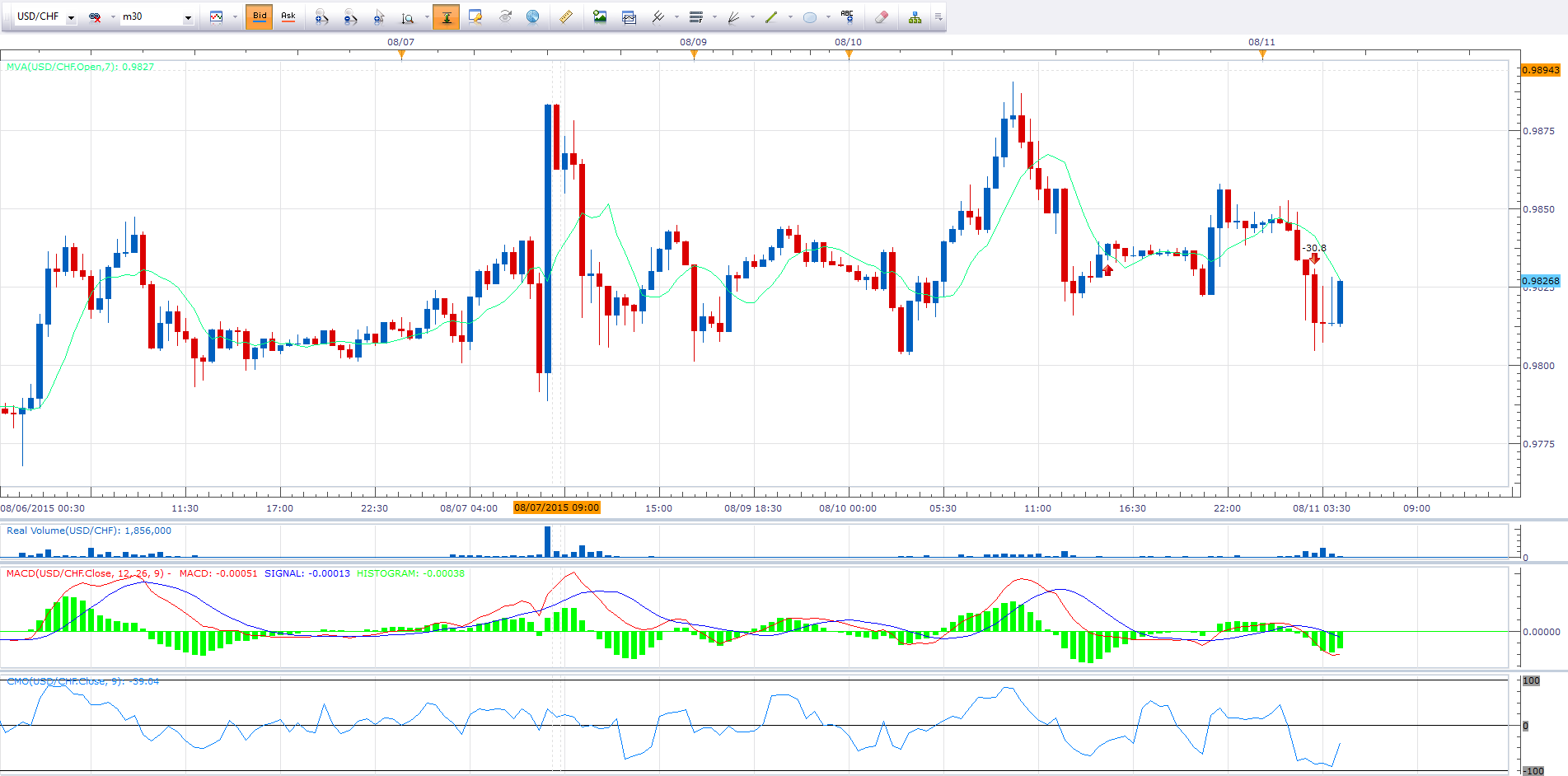Viewport: 1568px width, 776px height.
Task: Expand the ellipse shape tool dropdown arrow
Action: (x=828, y=16)
